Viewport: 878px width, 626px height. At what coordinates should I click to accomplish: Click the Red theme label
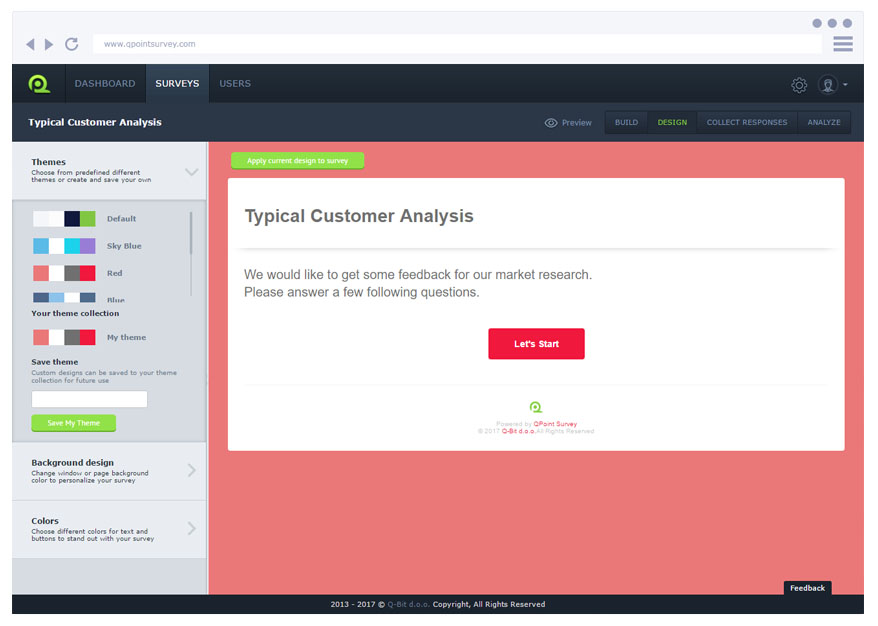114,273
